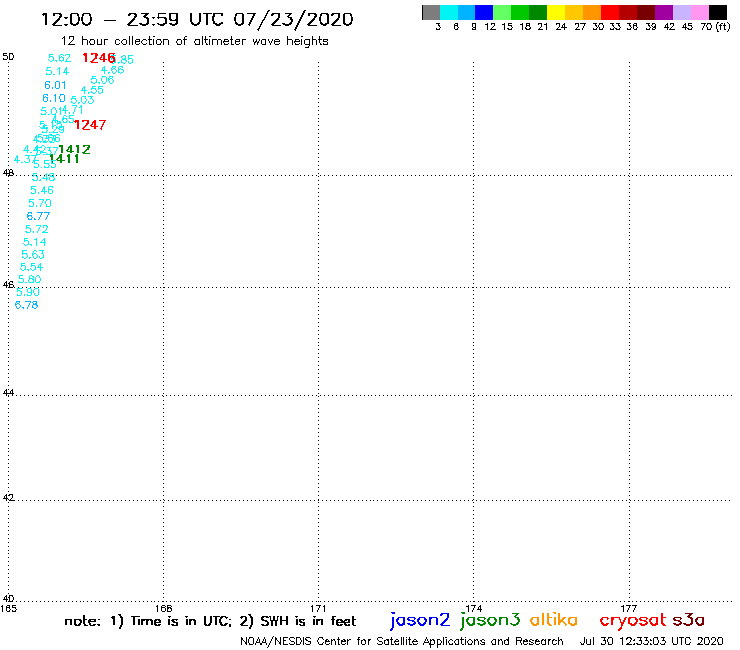Click the cryosat satellite legend label

[632, 620]
